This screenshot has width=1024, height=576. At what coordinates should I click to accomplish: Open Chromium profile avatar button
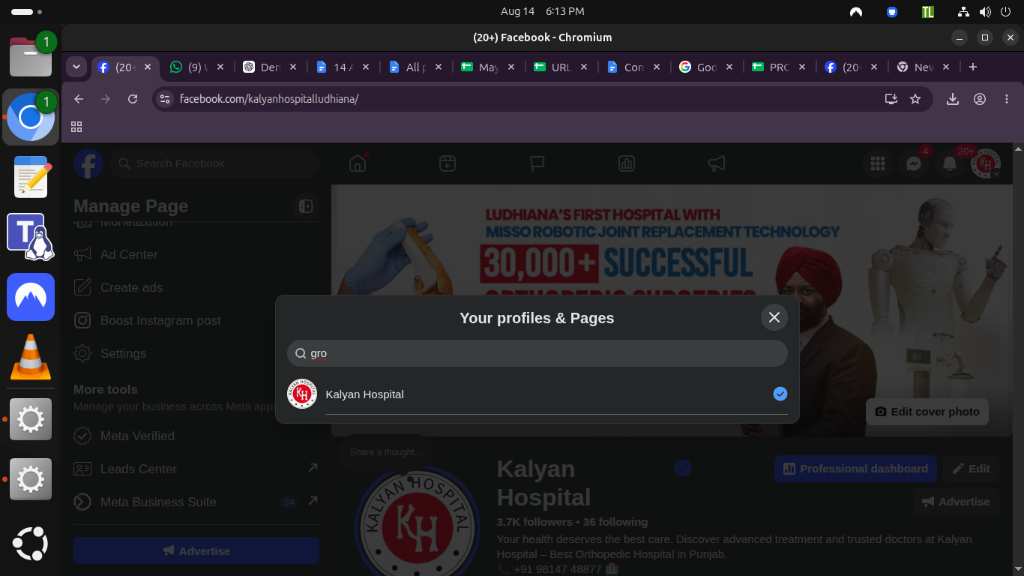[980, 99]
